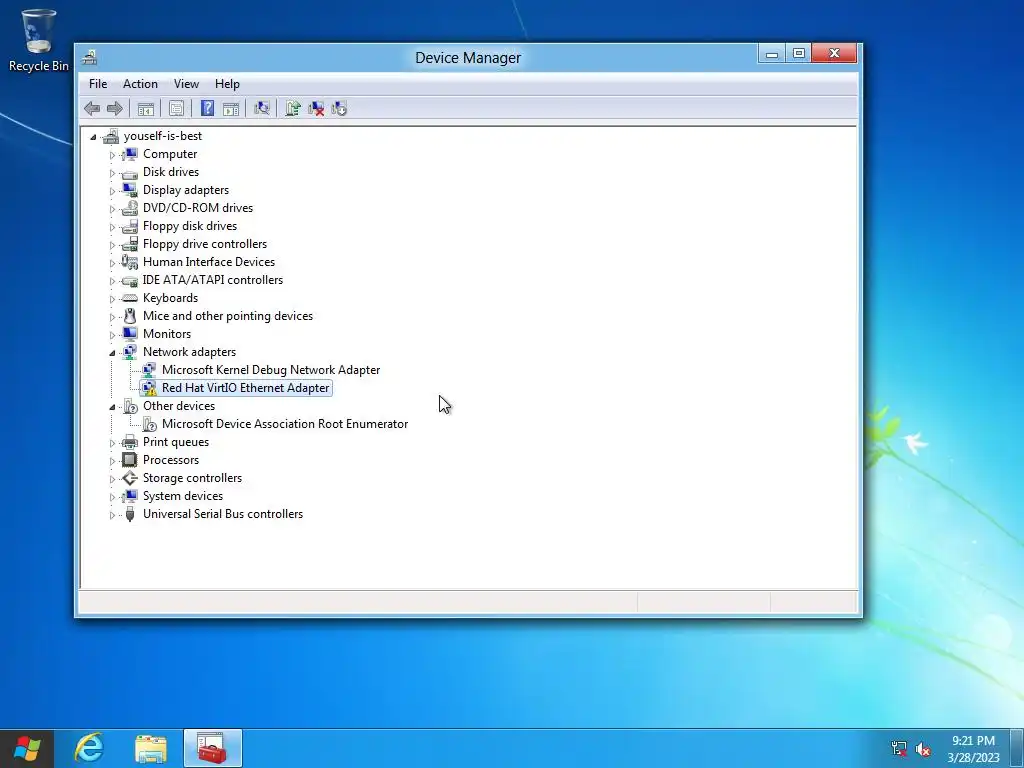Click the Red Hat VirtIO warning icon
Viewport: 1024px width, 768px height.
pos(150,388)
